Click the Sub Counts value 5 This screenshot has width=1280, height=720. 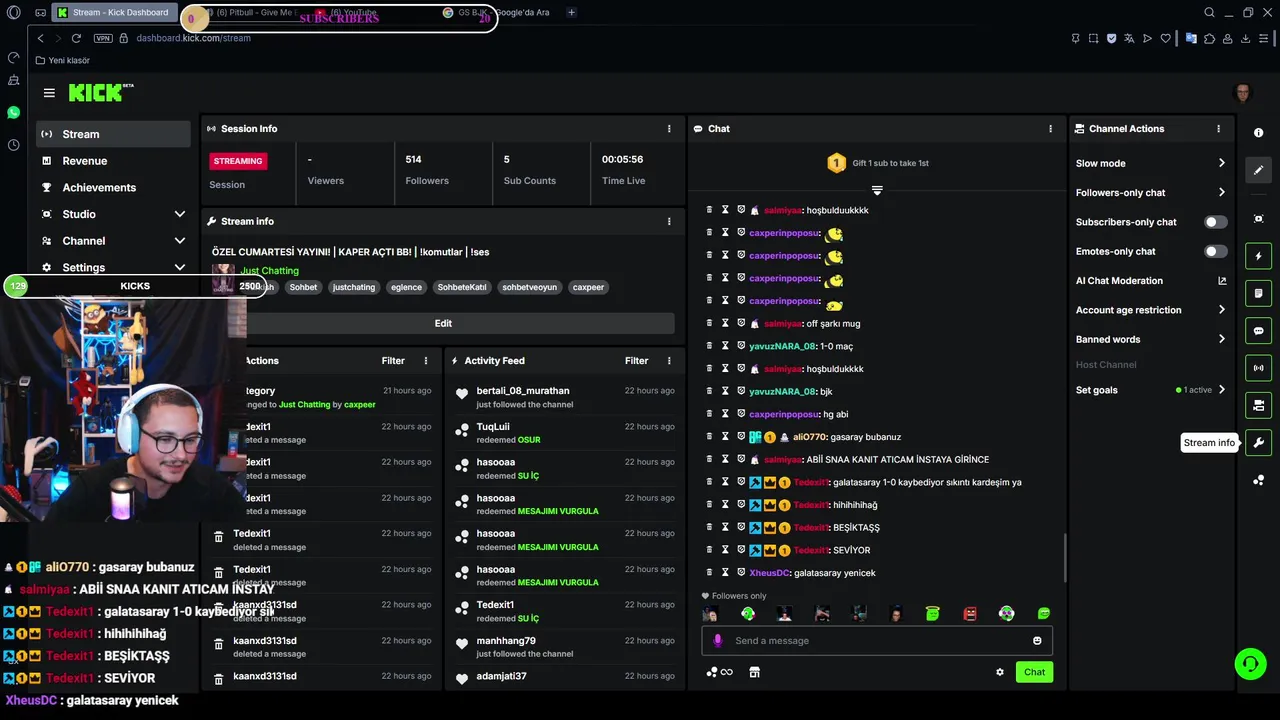pos(507,159)
